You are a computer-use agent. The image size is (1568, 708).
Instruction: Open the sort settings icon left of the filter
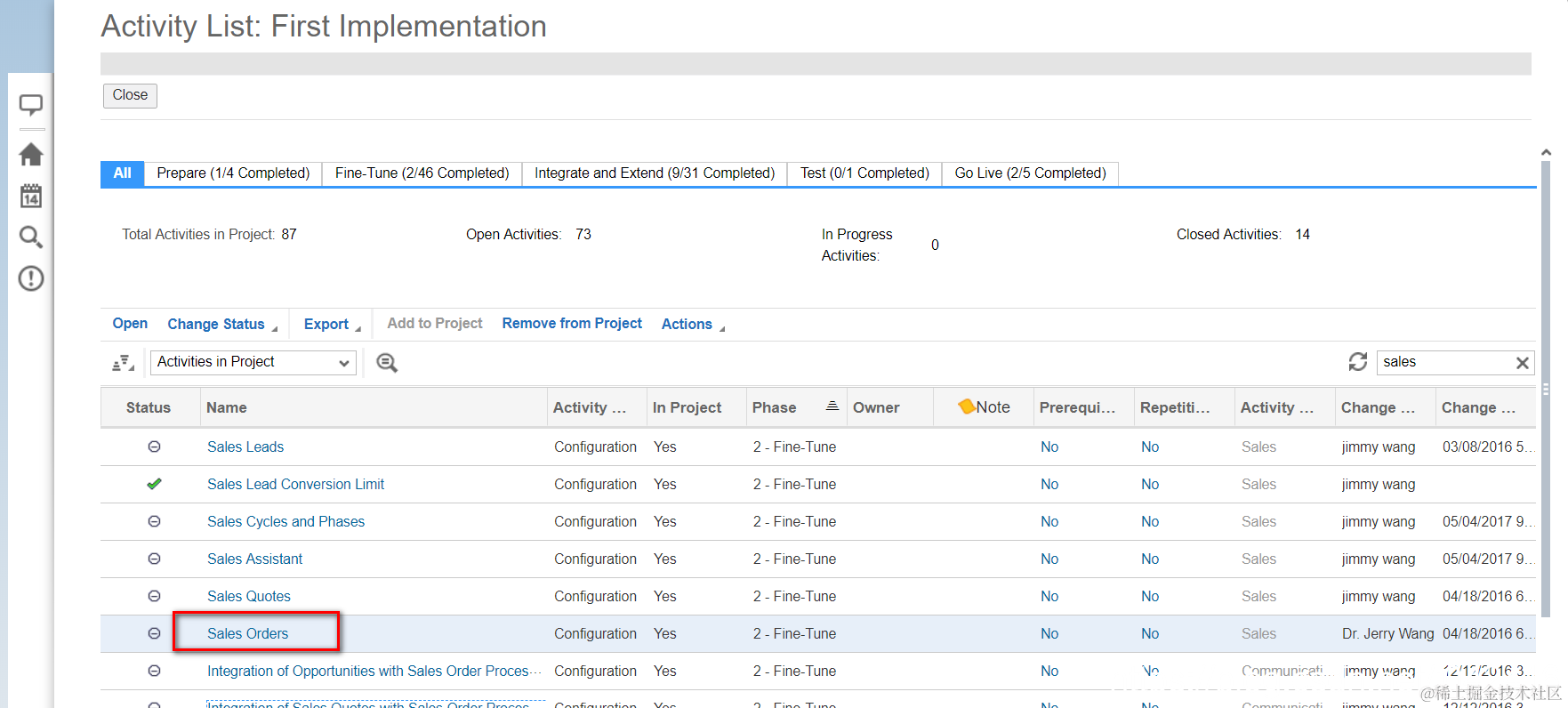click(x=123, y=363)
